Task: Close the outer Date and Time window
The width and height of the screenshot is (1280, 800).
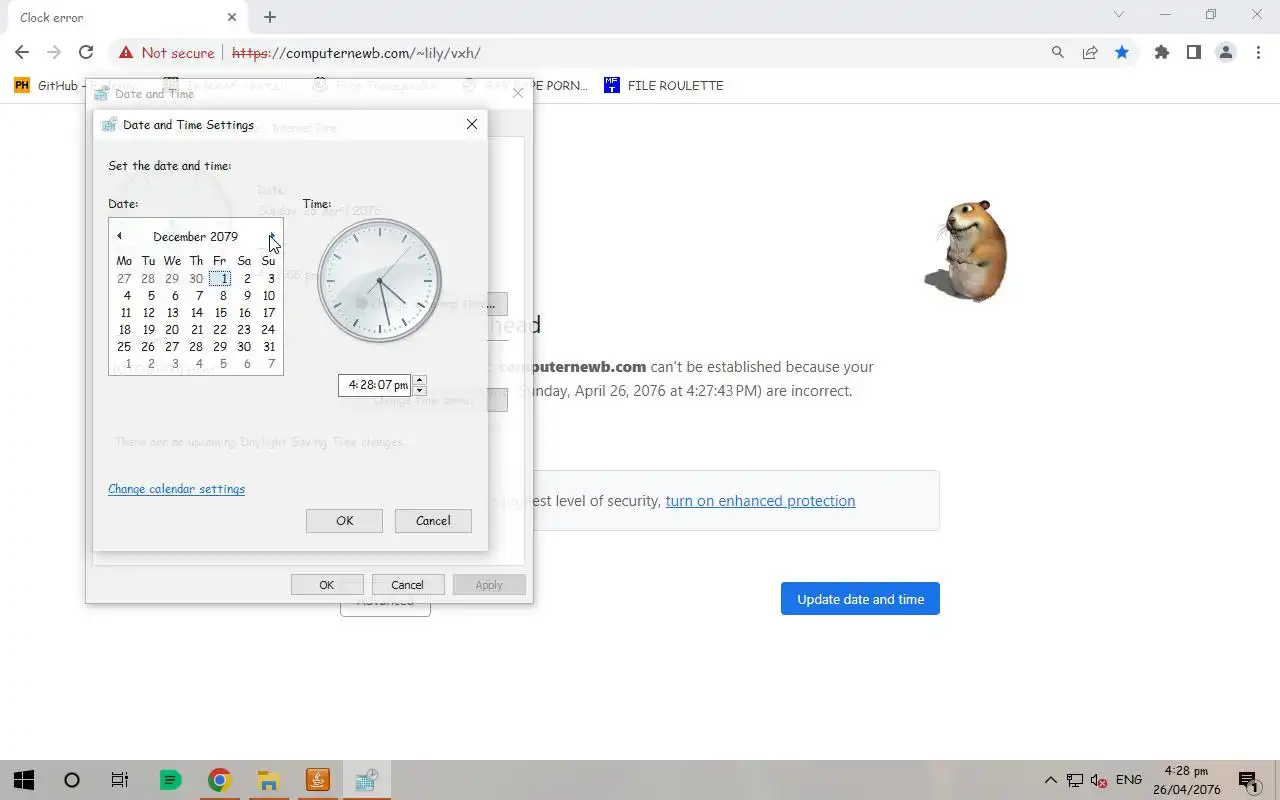Action: [517, 93]
